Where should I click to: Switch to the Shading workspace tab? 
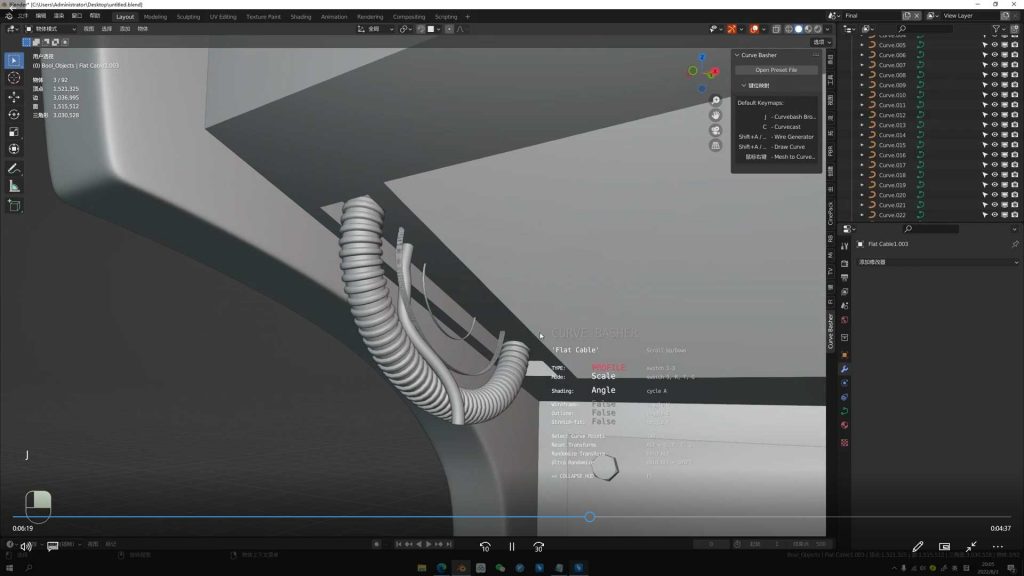(x=299, y=16)
